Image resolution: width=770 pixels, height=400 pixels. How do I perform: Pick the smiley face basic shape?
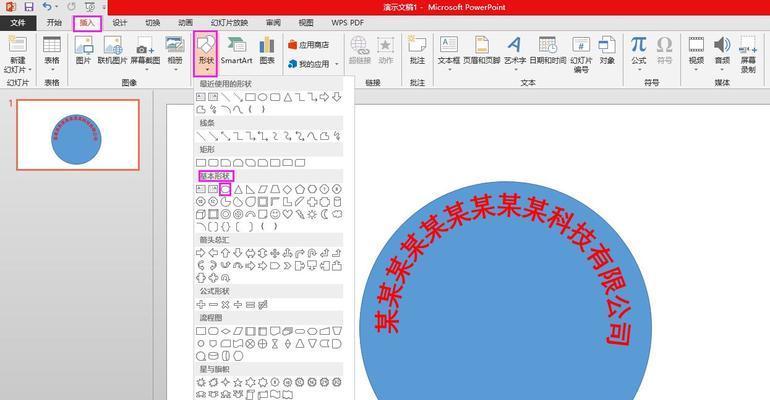pyautogui.click(x=275, y=214)
